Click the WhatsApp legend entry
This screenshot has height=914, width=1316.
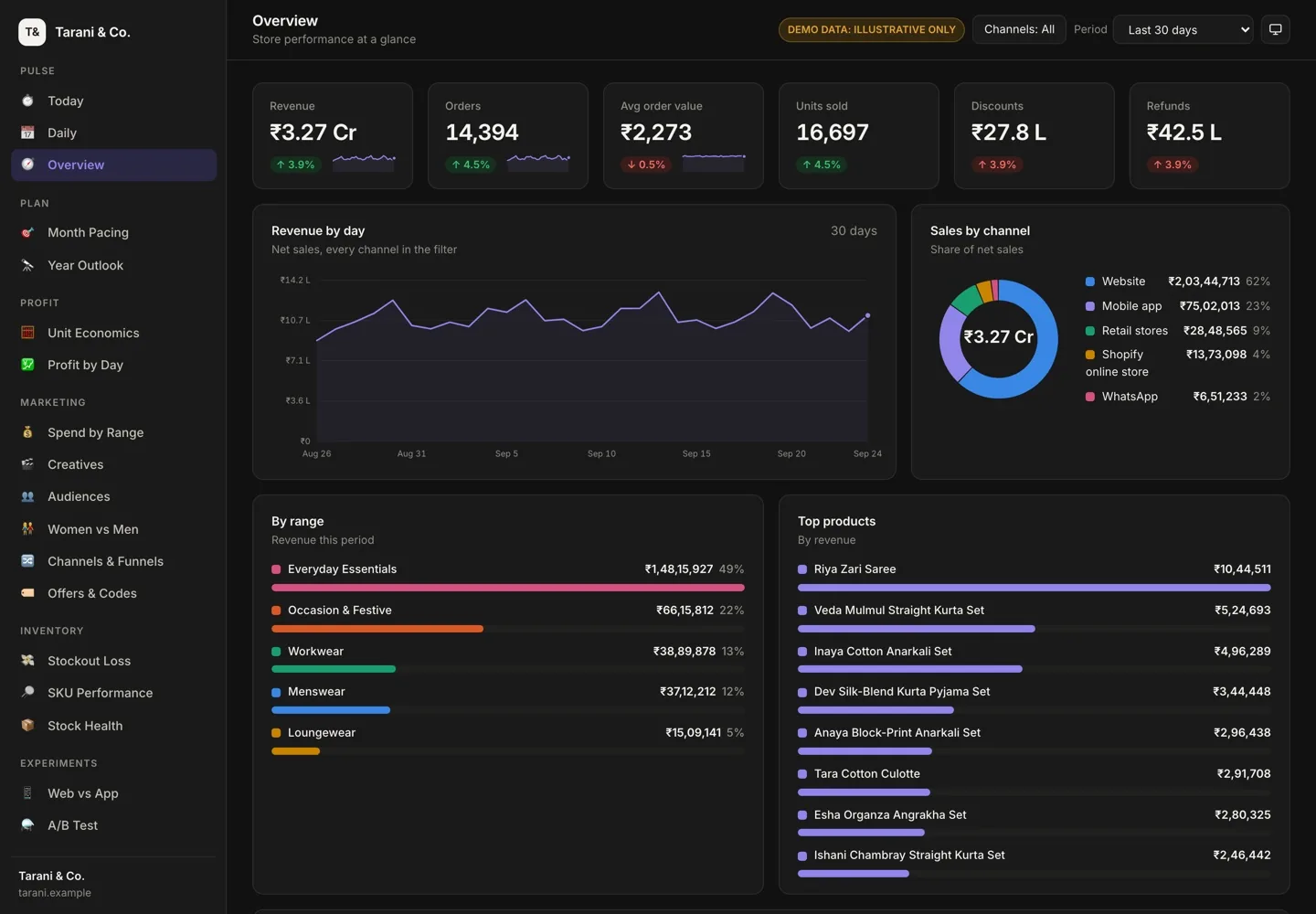click(1178, 397)
